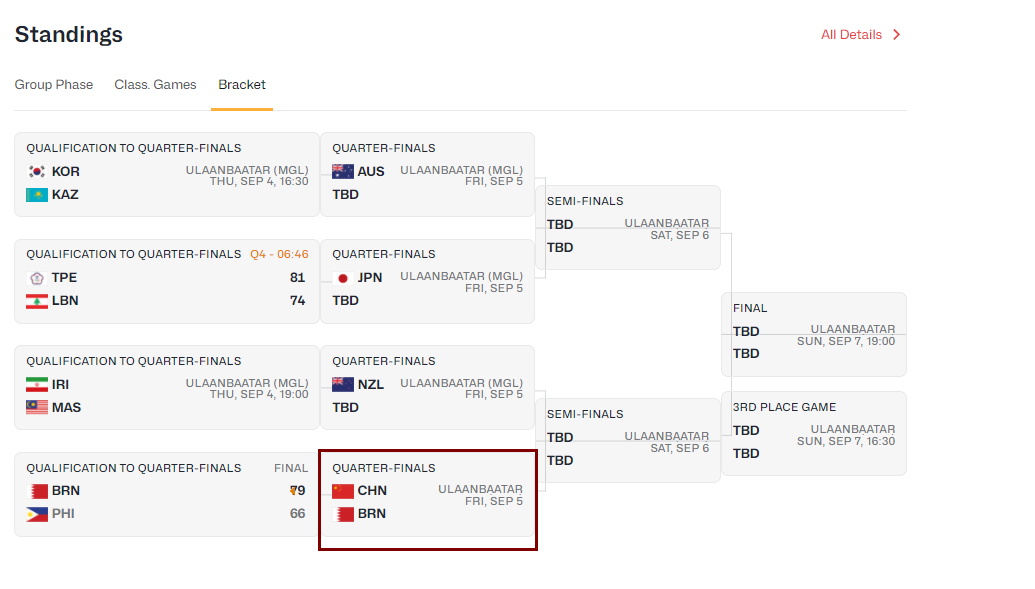The height and width of the screenshot is (589, 1035).
Task: Click the Malaysia flag next to MAS
Action: pyautogui.click(x=37, y=407)
